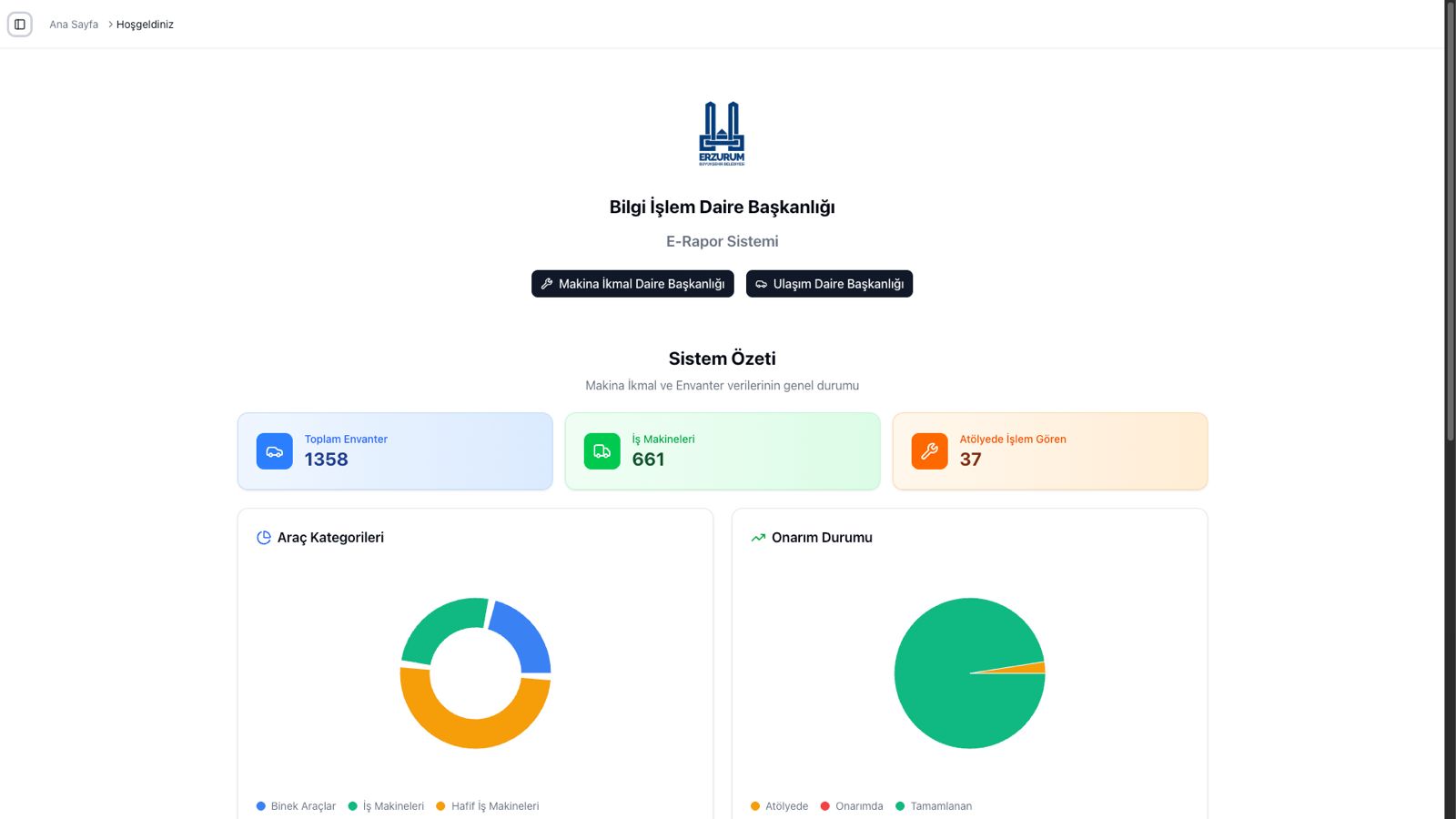
Task: Click the pie chart icon beside Araç Kategorileri
Action: pos(264,538)
